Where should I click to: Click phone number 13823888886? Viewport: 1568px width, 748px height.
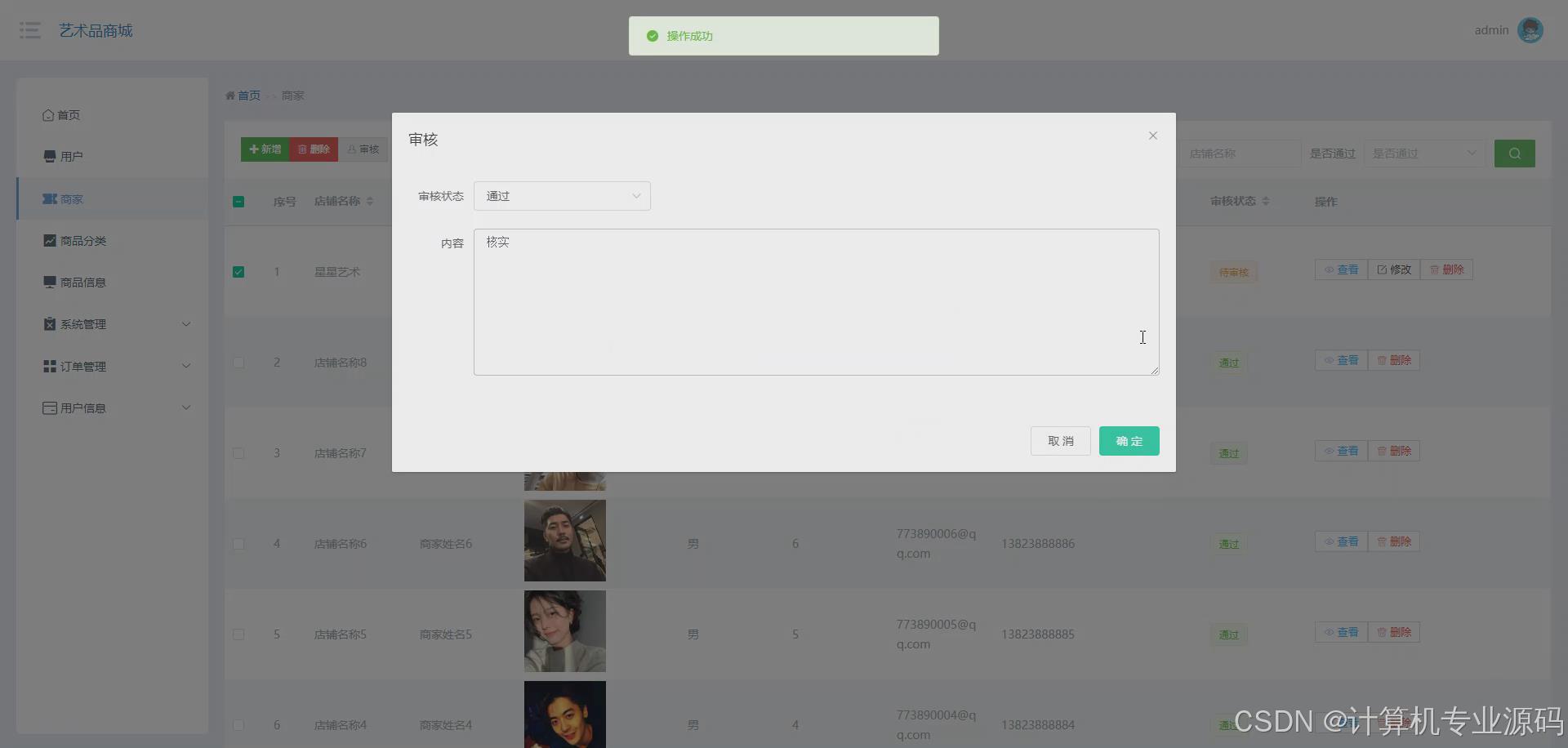(1038, 544)
